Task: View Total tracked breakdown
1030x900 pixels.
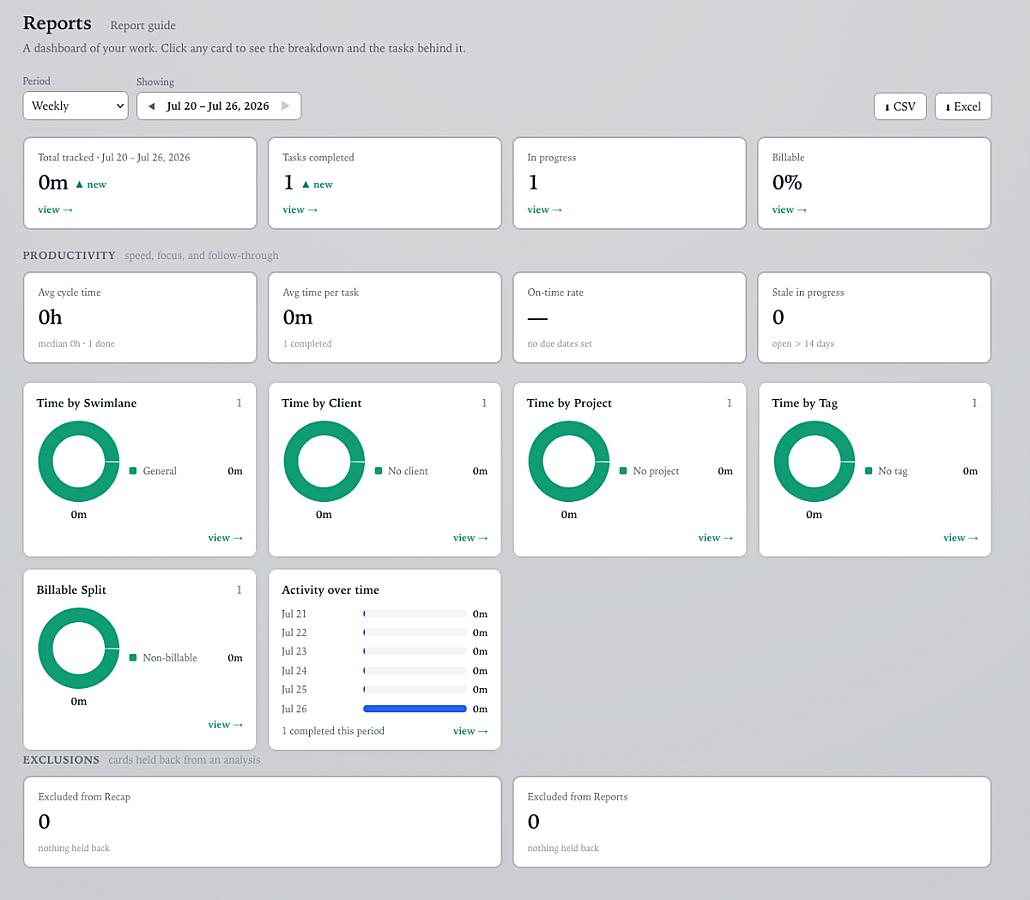Action: (55, 210)
